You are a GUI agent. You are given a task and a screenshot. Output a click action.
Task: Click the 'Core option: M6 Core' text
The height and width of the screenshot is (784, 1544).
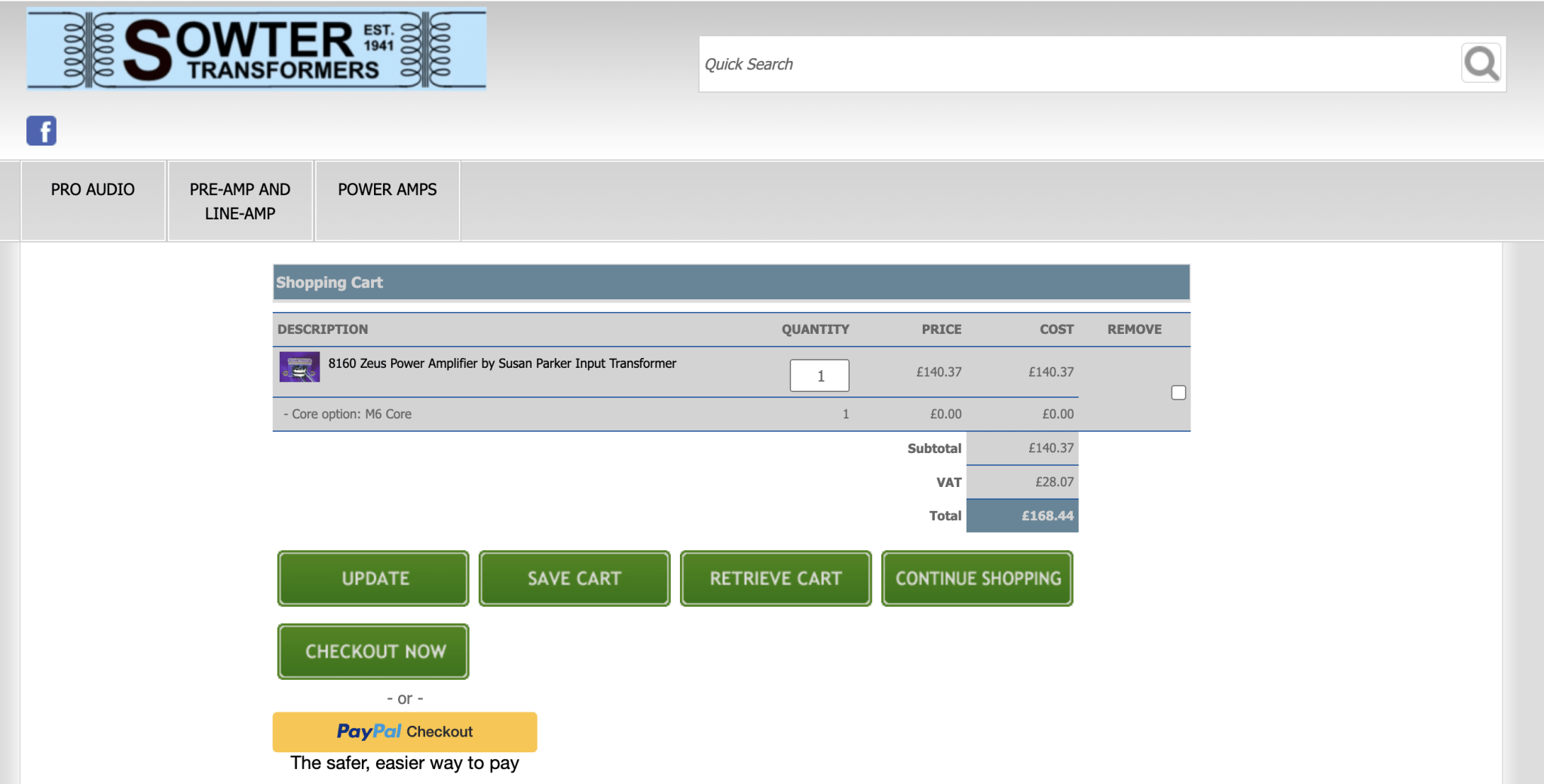(348, 414)
